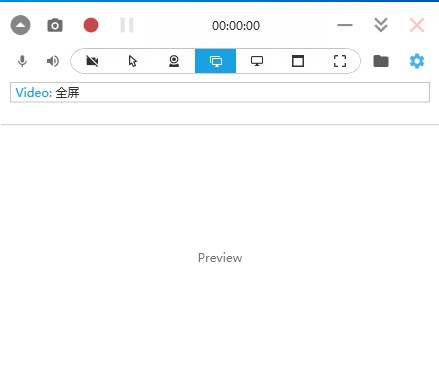Select the region capture source
Screen dimensions: 439x392
[340, 61]
